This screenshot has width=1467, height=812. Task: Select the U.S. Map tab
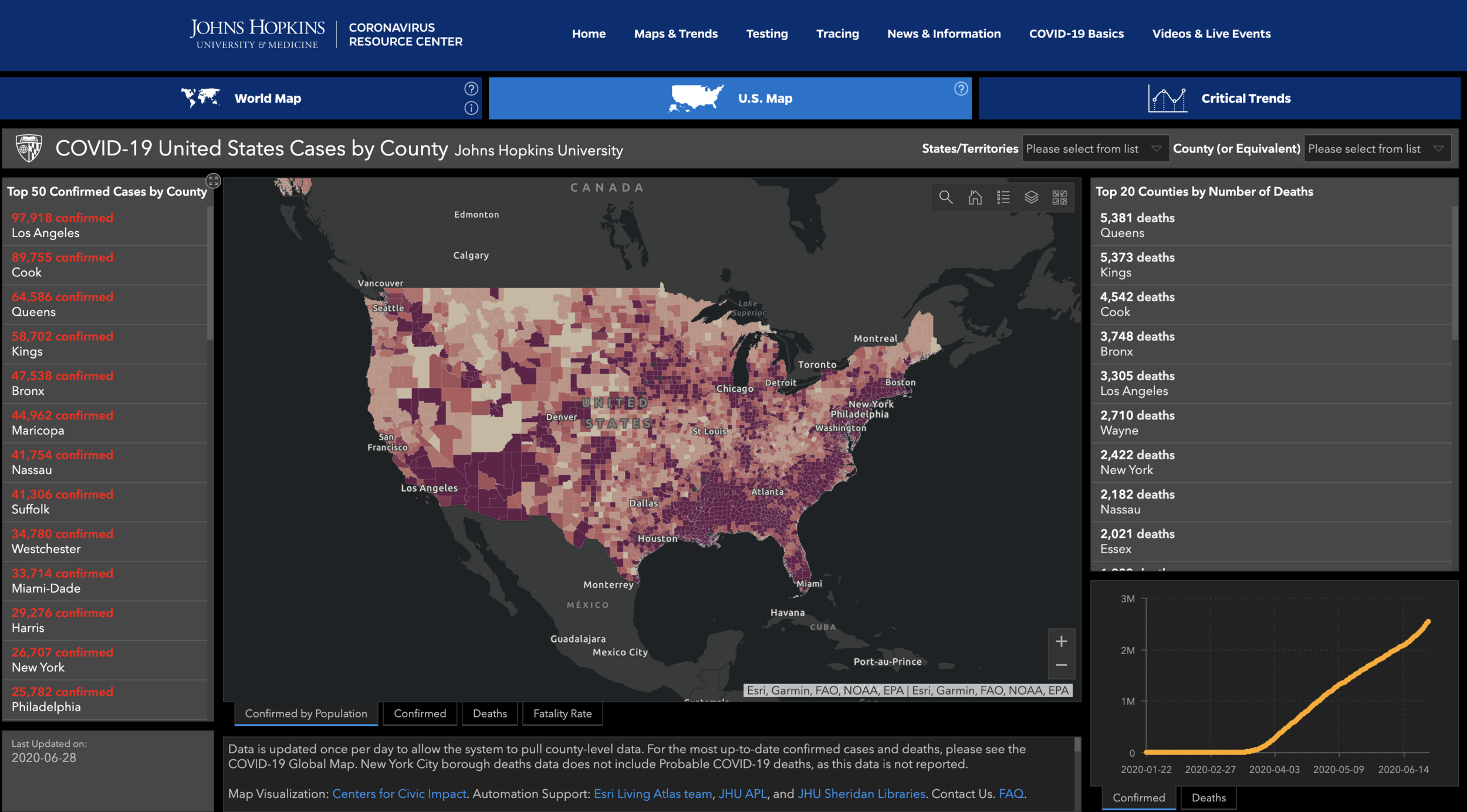click(730, 99)
